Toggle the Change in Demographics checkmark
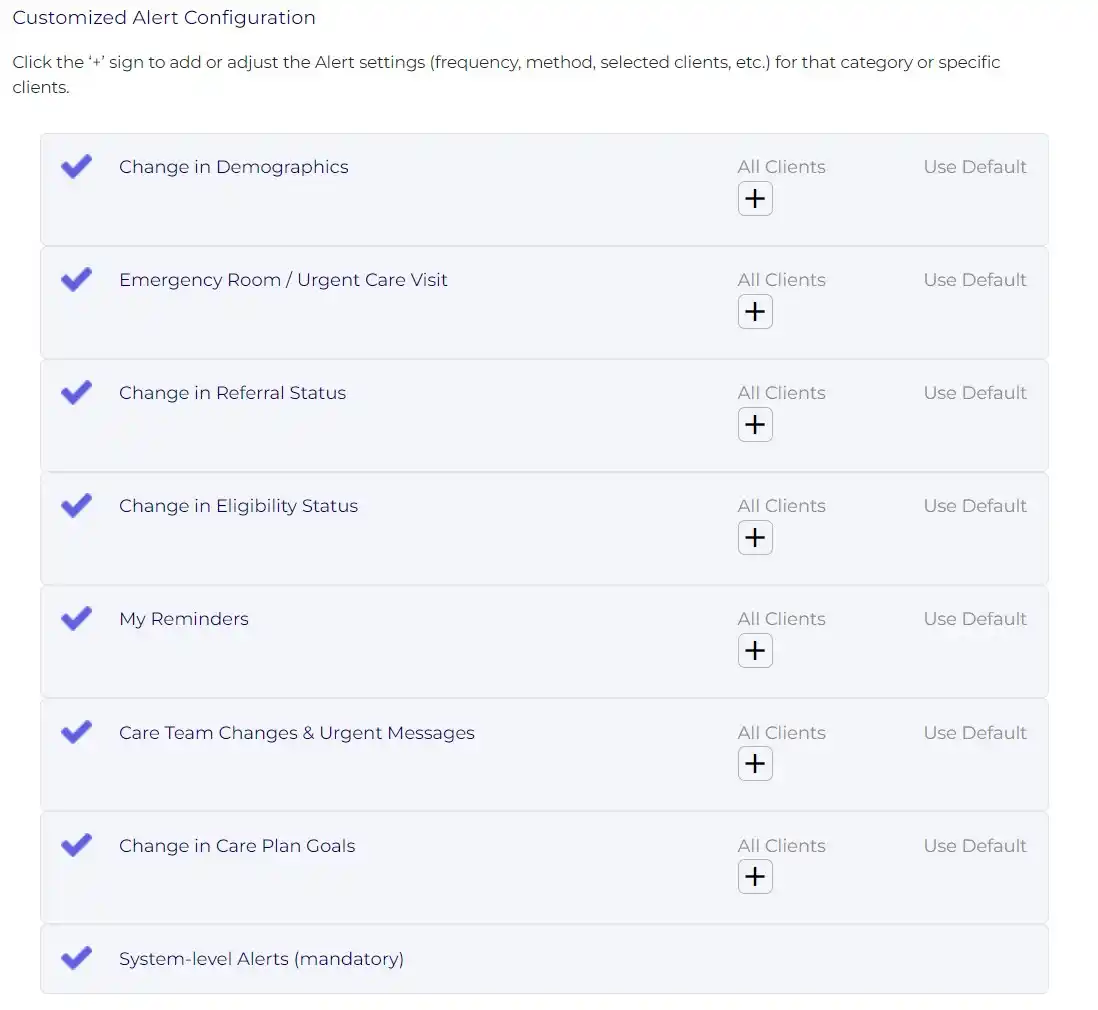1098x1010 pixels. point(76,166)
